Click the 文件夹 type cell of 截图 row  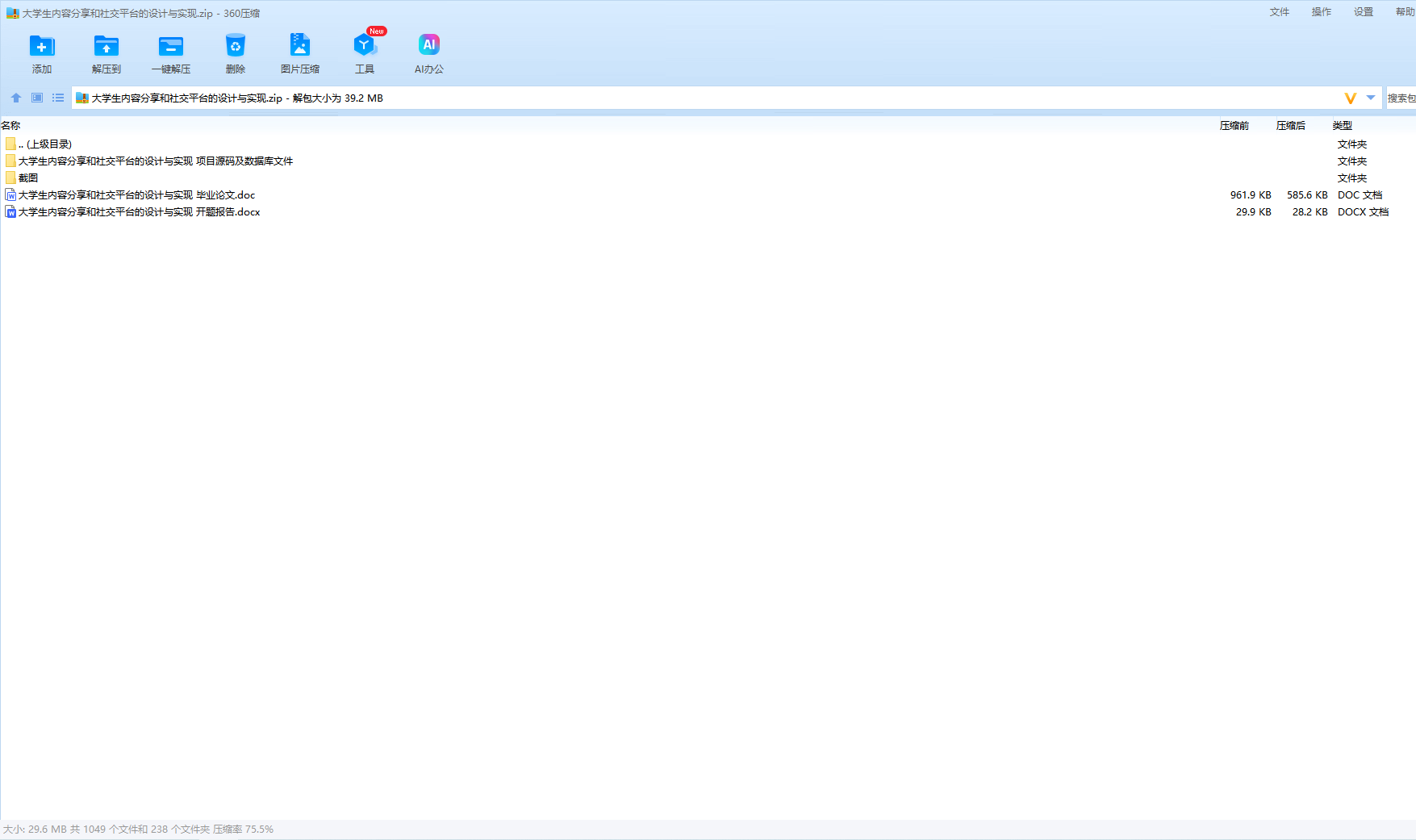pyautogui.click(x=1352, y=178)
